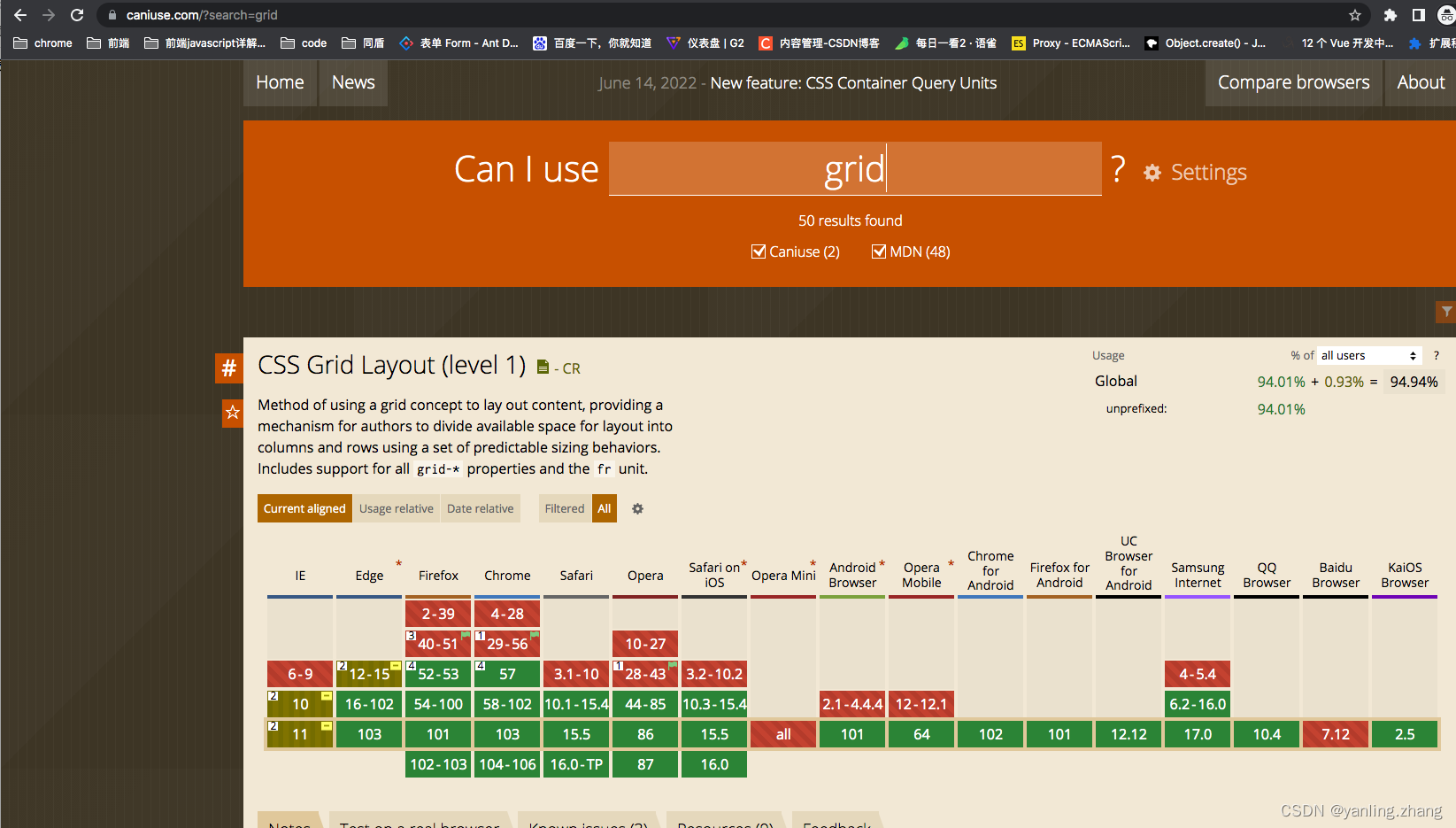Viewport: 1456px width, 828px height.
Task: Click the Android Browser 2.1-4.4.4 cell
Action: coord(852,704)
